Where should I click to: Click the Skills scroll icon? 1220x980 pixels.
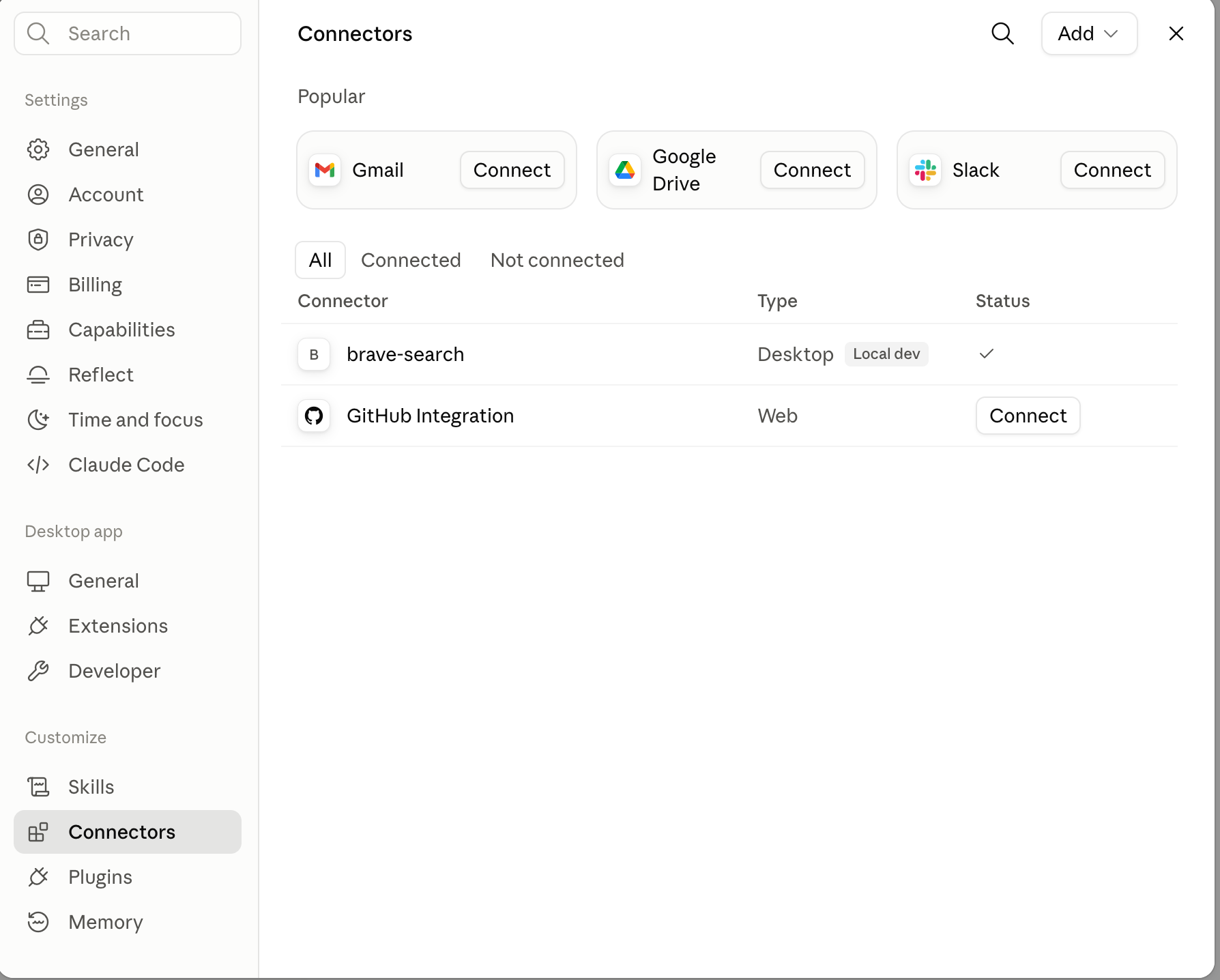[x=38, y=787]
